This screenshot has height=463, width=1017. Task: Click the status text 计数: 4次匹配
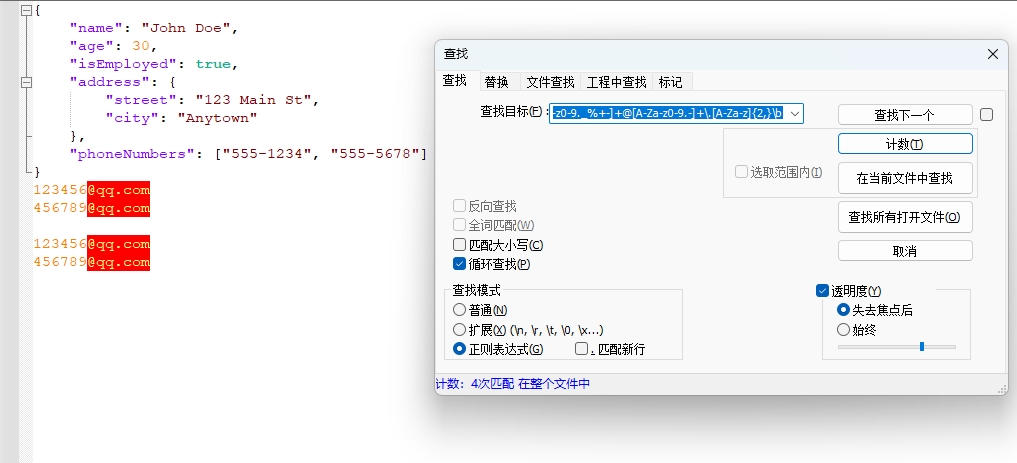coord(475,384)
